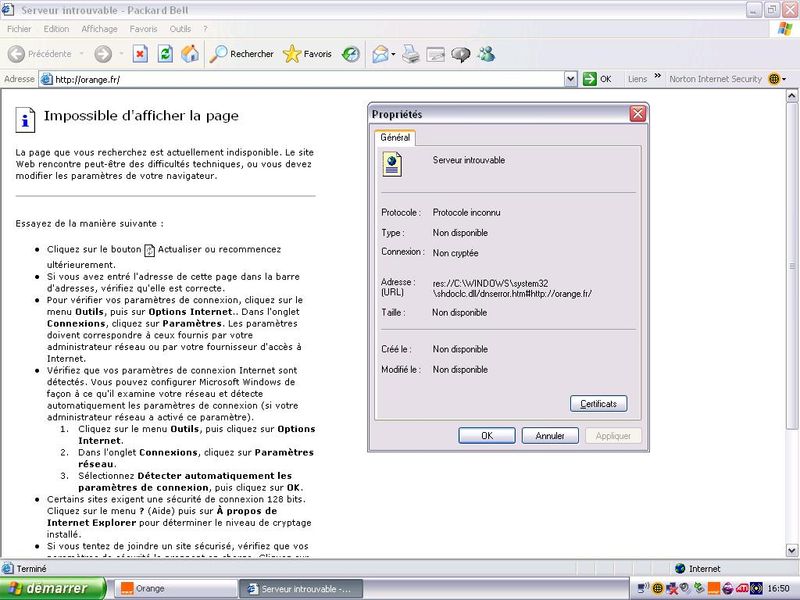Open the Outils menu
800x600 pixels.
tap(180, 29)
